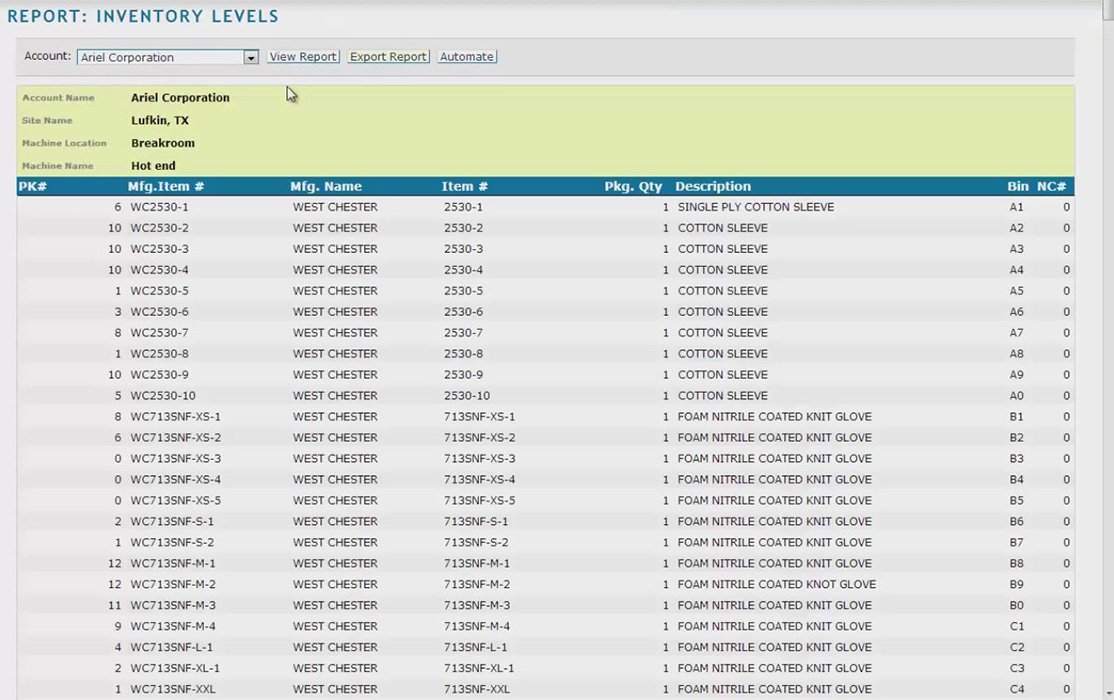This screenshot has width=1114, height=700.
Task: Click bin A0 cell
Action: [x=1017, y=396]
